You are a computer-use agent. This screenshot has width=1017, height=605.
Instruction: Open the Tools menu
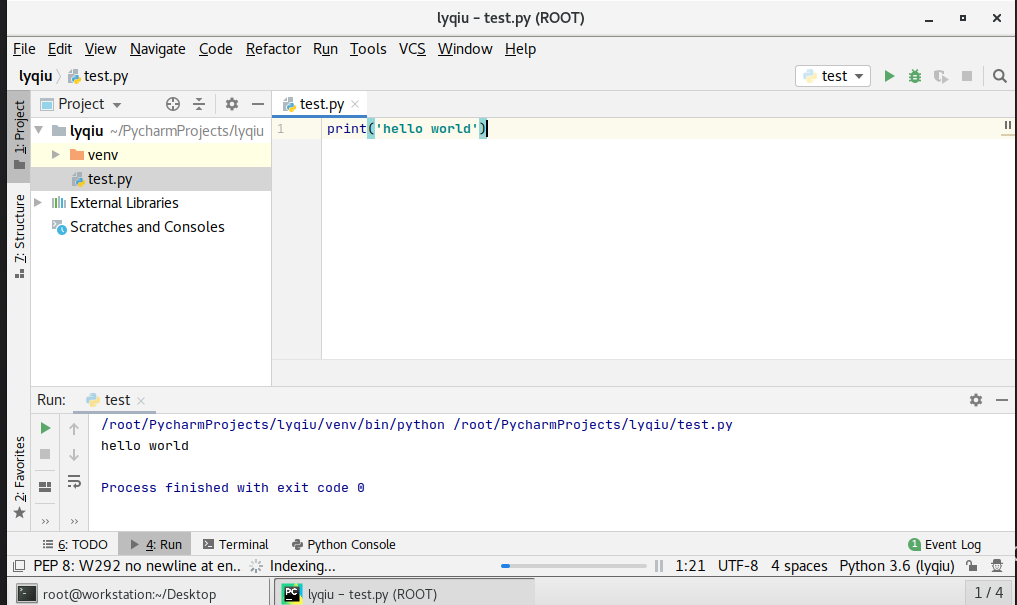pyautogui.click(x=368, y=49)
